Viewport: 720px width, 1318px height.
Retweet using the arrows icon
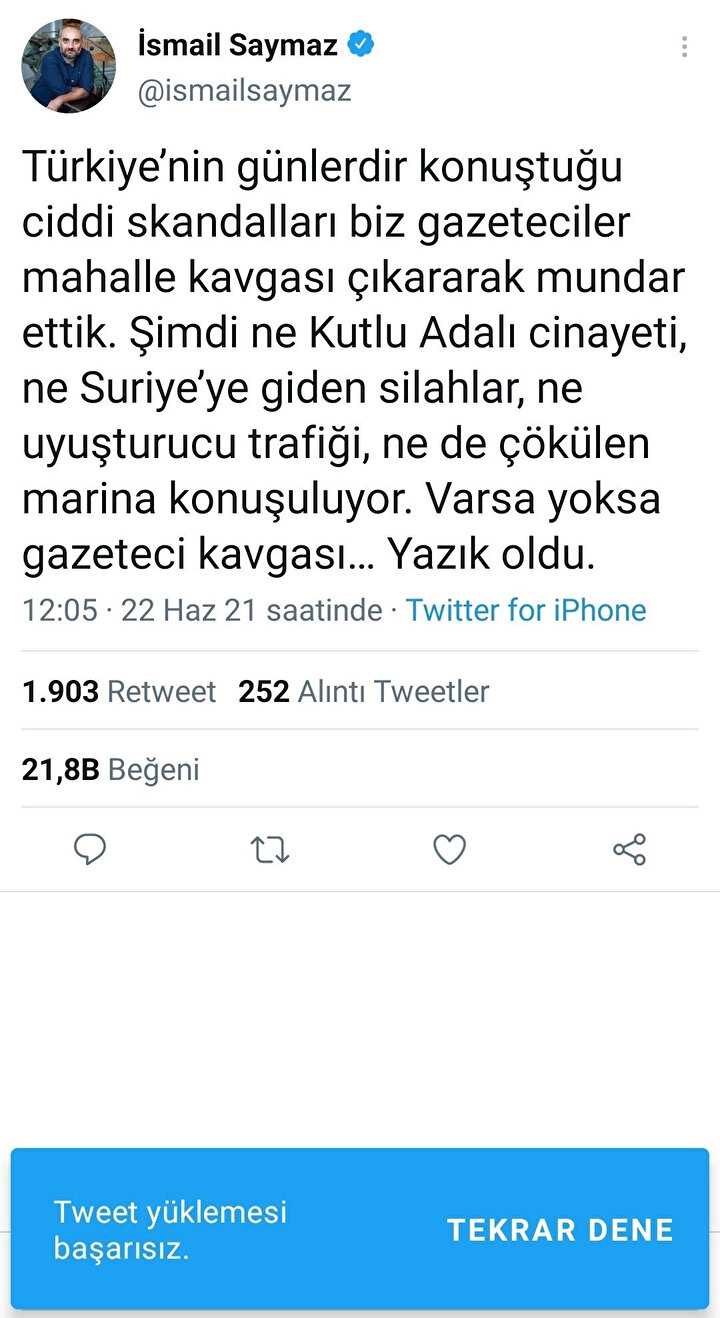269,850
